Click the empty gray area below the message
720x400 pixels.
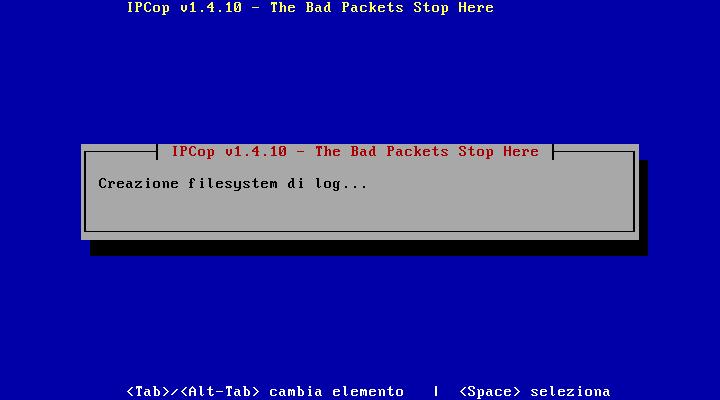pos(360,211)
